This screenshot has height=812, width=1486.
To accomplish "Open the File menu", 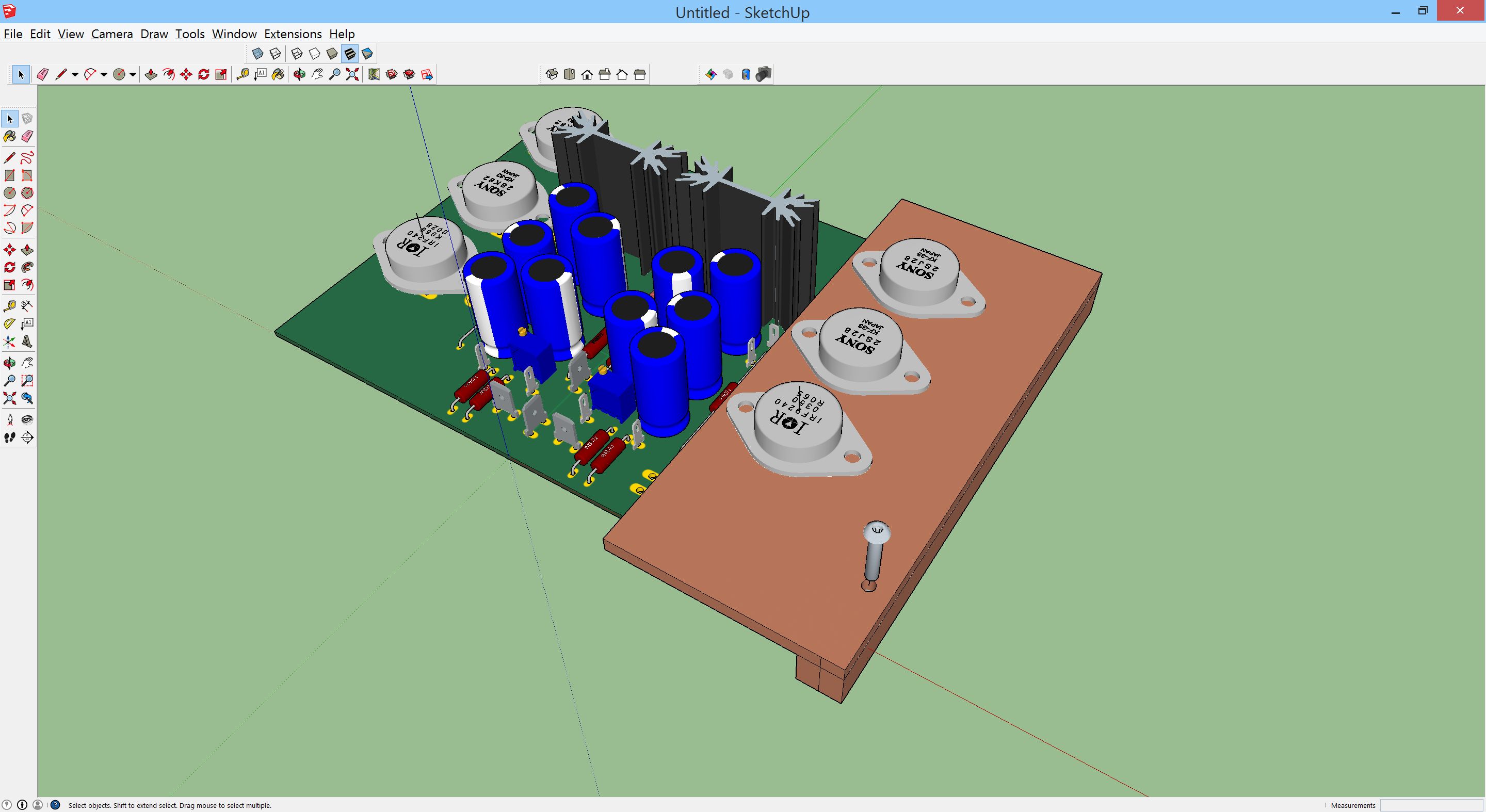I will [13, 34].
